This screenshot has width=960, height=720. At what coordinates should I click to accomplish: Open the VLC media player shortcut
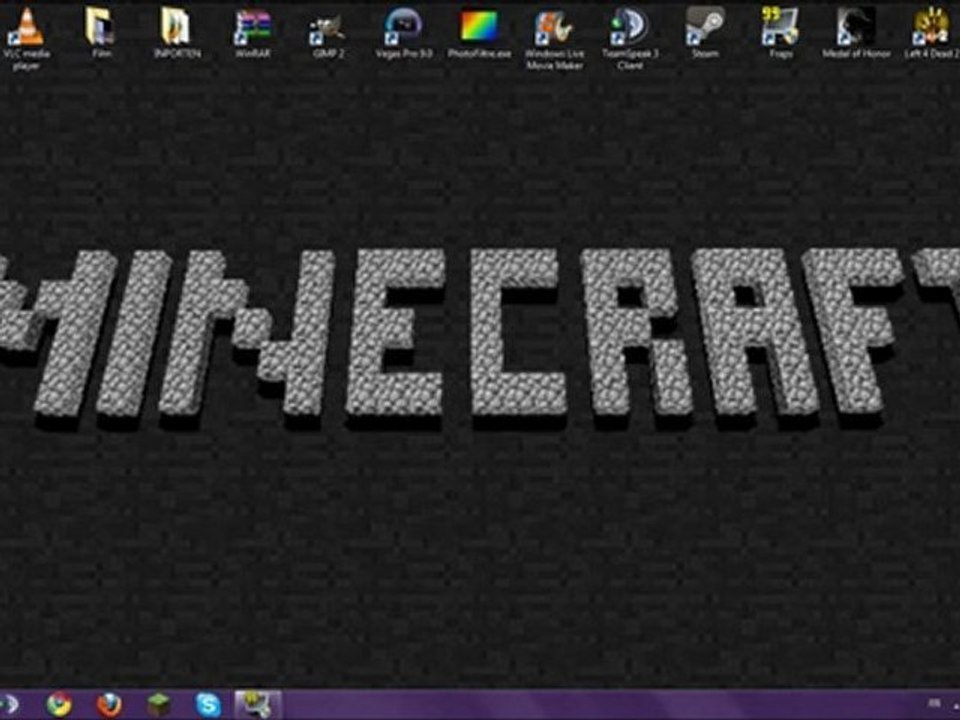pos(26,37)
